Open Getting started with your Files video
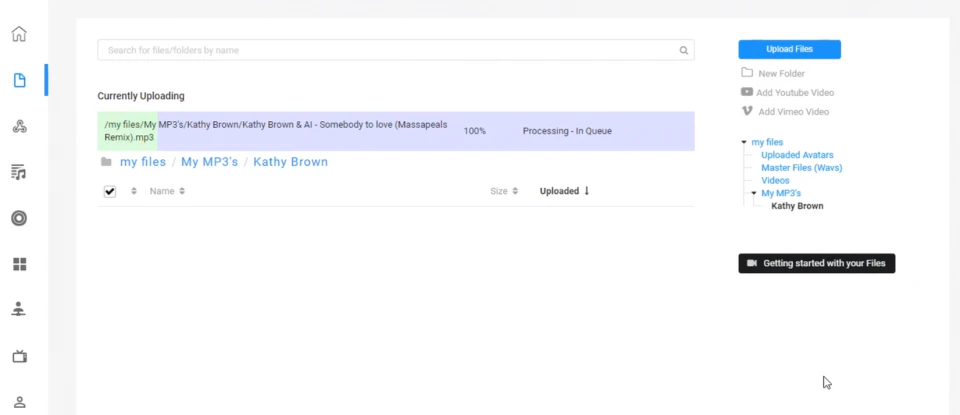This screenshot has height=415, width=960. (x=817, y=263)
